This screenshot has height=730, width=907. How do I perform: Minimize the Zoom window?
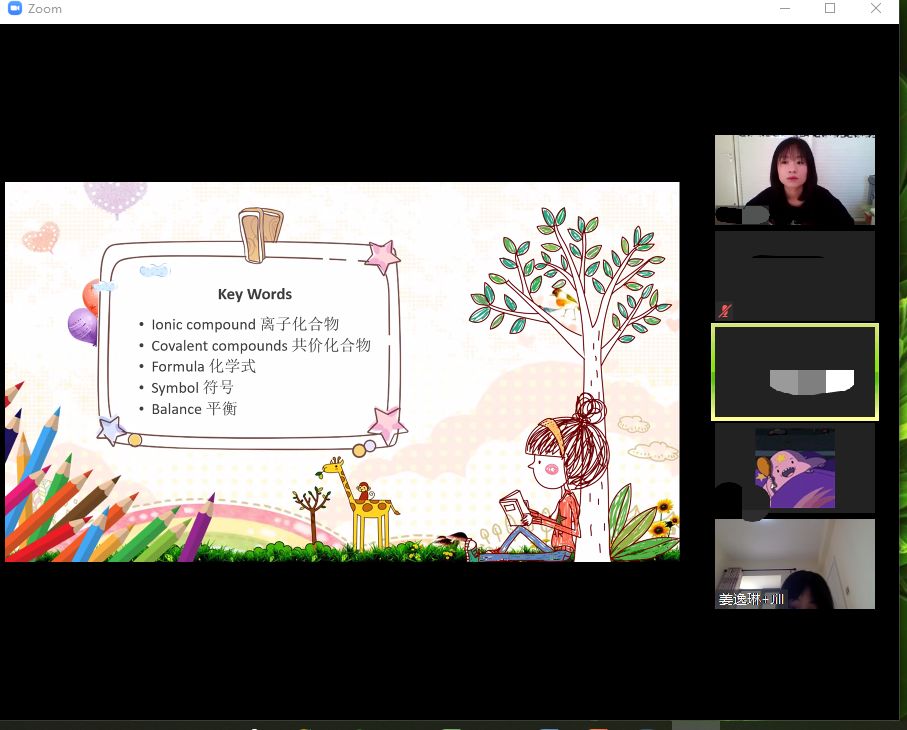coord(785,8)
